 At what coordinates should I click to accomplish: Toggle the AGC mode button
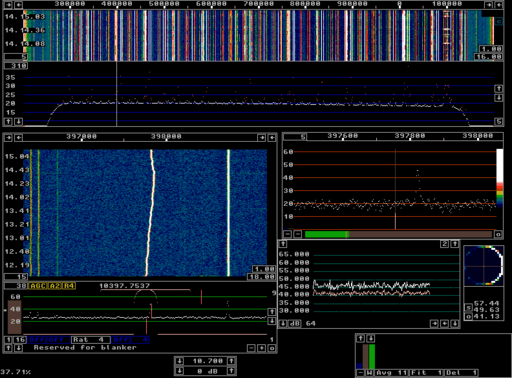[x=38, y=286]
